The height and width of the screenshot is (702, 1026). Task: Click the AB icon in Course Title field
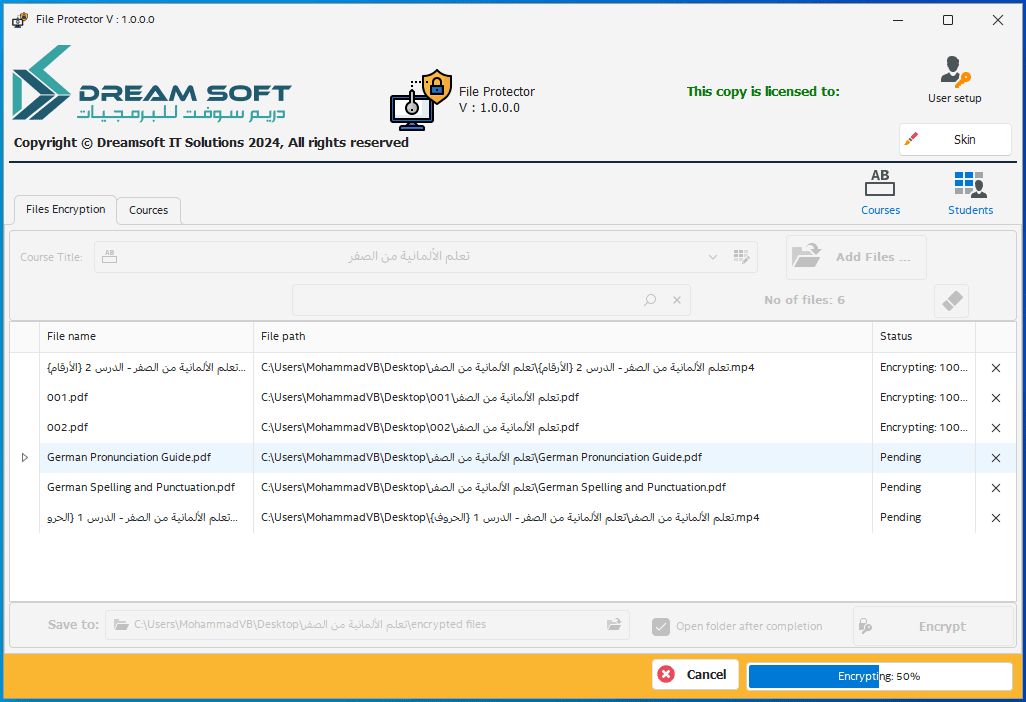[110, 256]
